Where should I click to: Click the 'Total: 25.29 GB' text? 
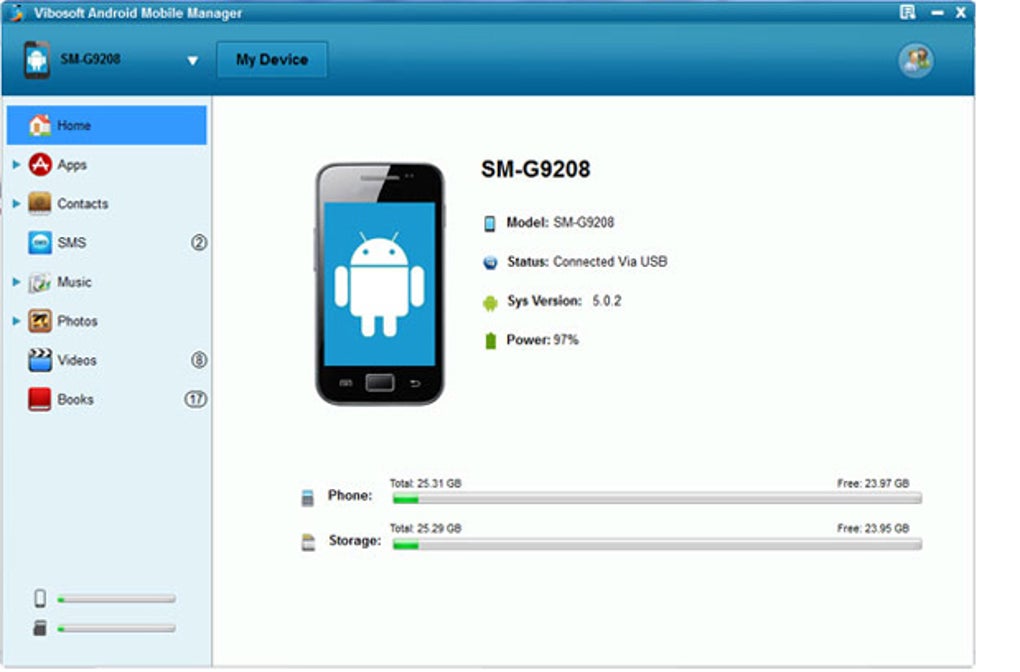pyautogui.click(x=425, y=528)
